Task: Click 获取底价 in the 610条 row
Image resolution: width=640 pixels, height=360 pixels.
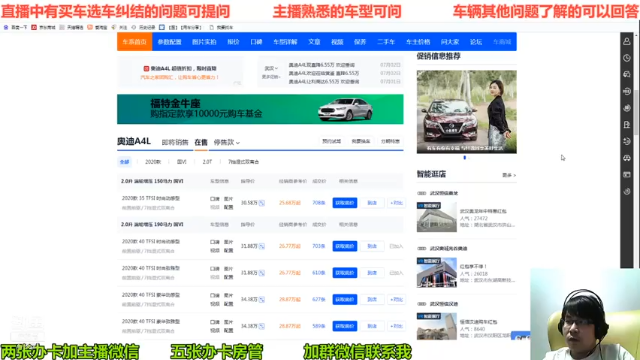Action: coord(344,273)
